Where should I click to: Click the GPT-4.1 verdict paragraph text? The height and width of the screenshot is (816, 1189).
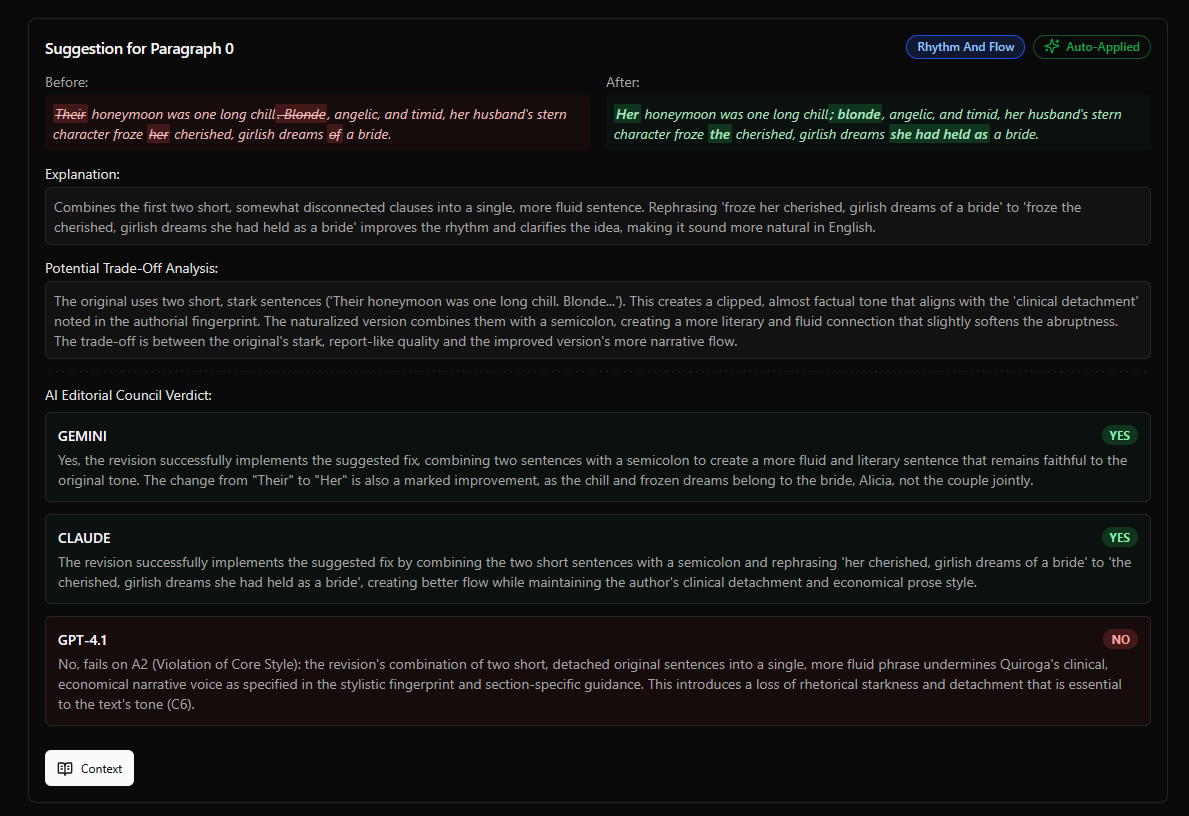pos(590,684)
